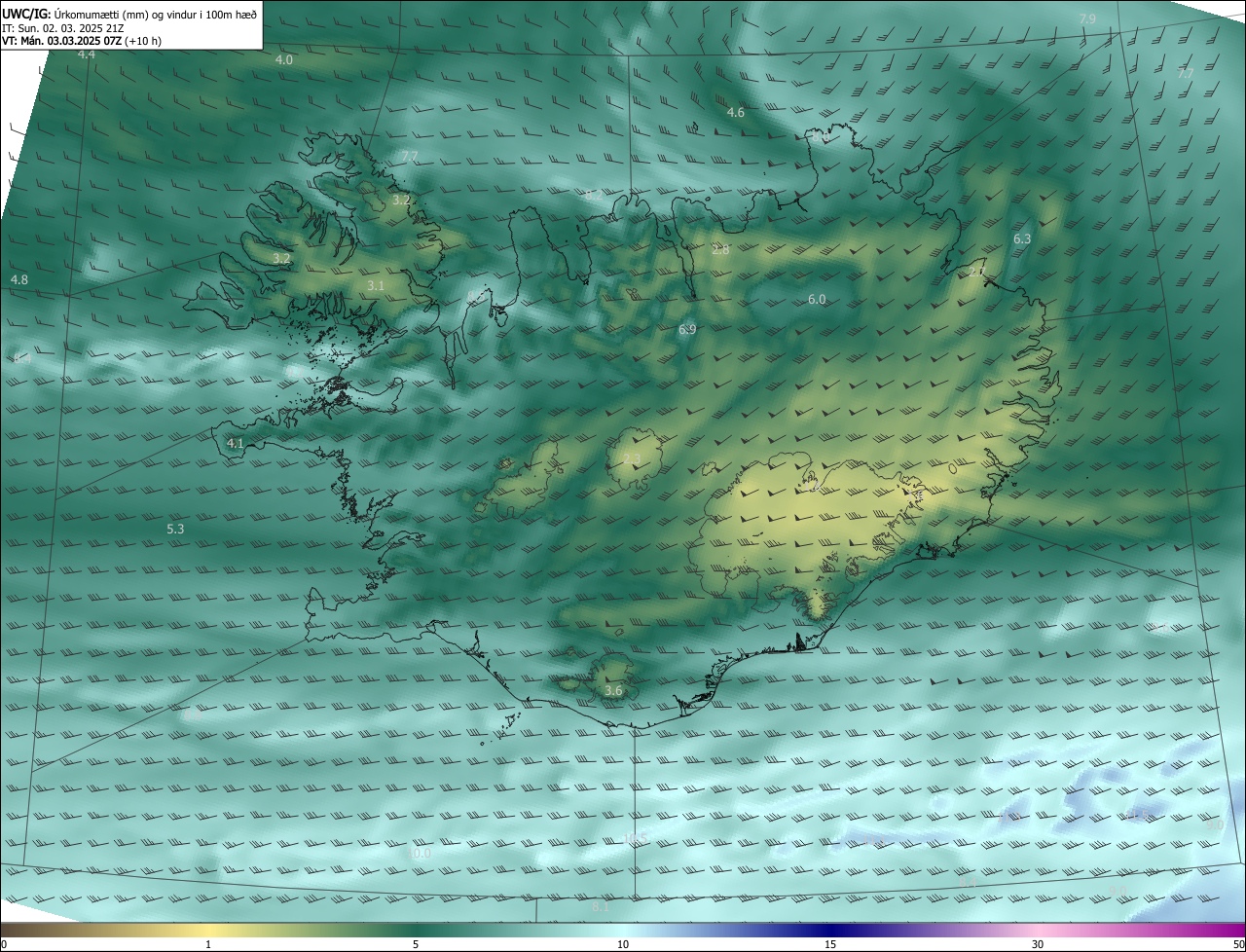Click the color scale tick labeled 5

[416, 944]
